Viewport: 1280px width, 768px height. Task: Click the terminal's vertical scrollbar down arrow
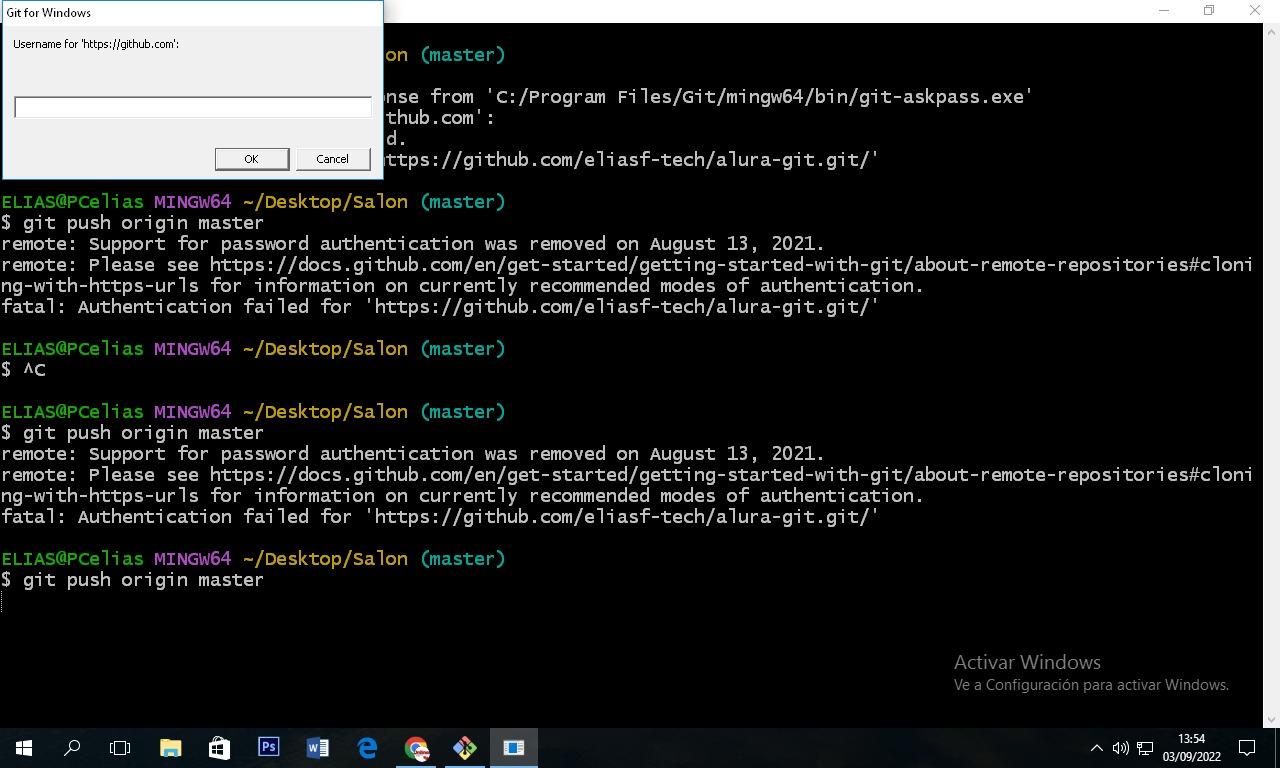1271,719
